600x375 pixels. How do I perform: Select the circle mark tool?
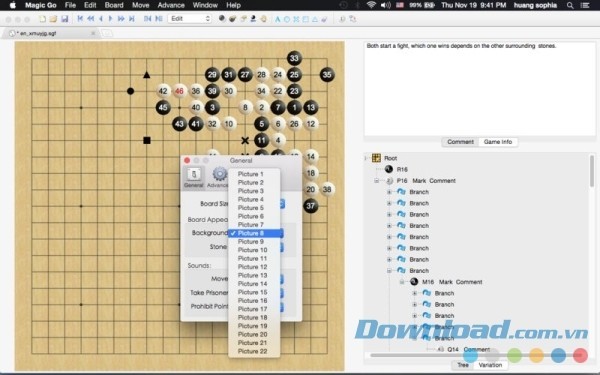pyautogui.click(x=287, y=19)
